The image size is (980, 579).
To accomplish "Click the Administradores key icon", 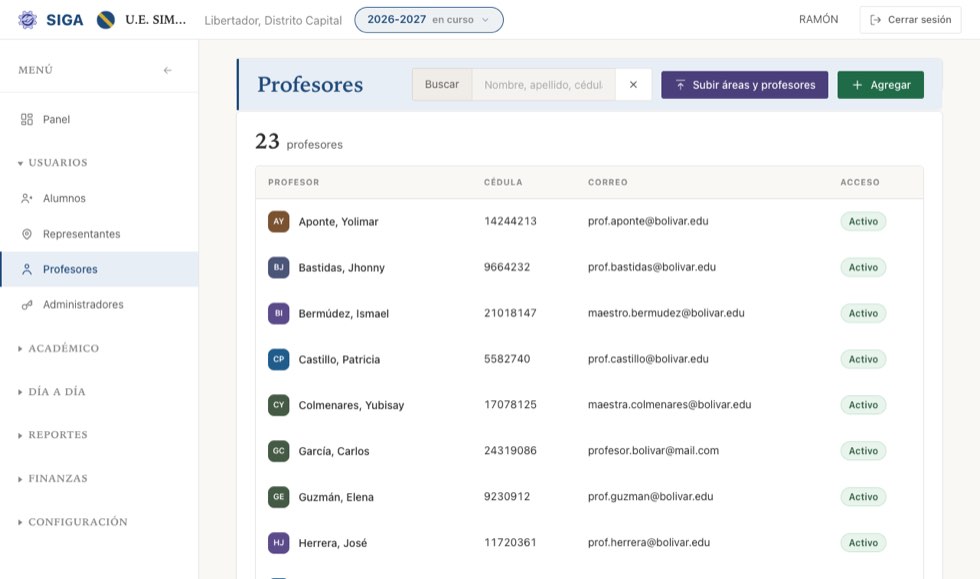I will point(27,305).
